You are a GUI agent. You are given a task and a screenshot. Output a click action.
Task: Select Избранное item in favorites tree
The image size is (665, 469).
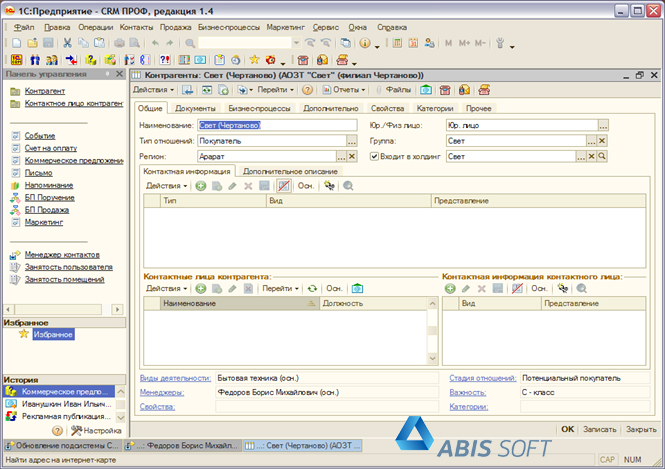pos(53,335)
